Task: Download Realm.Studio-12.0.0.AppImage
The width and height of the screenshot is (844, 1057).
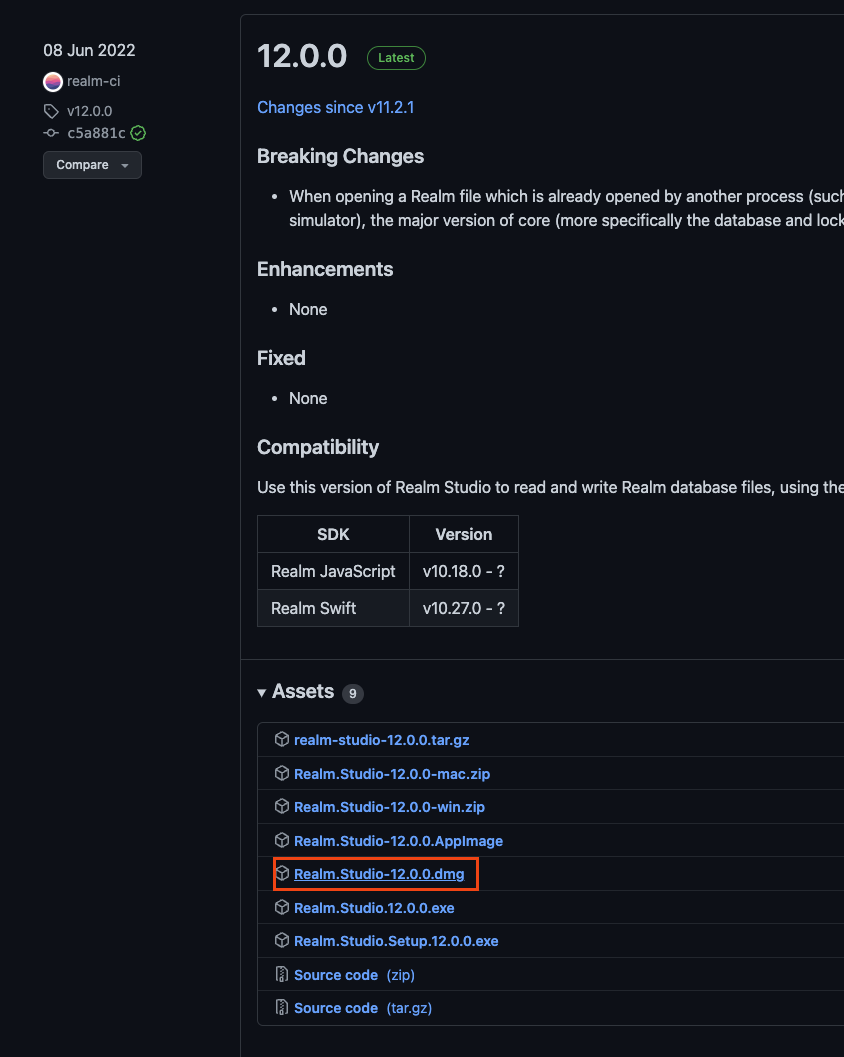Action: click(x=398, y=841)
